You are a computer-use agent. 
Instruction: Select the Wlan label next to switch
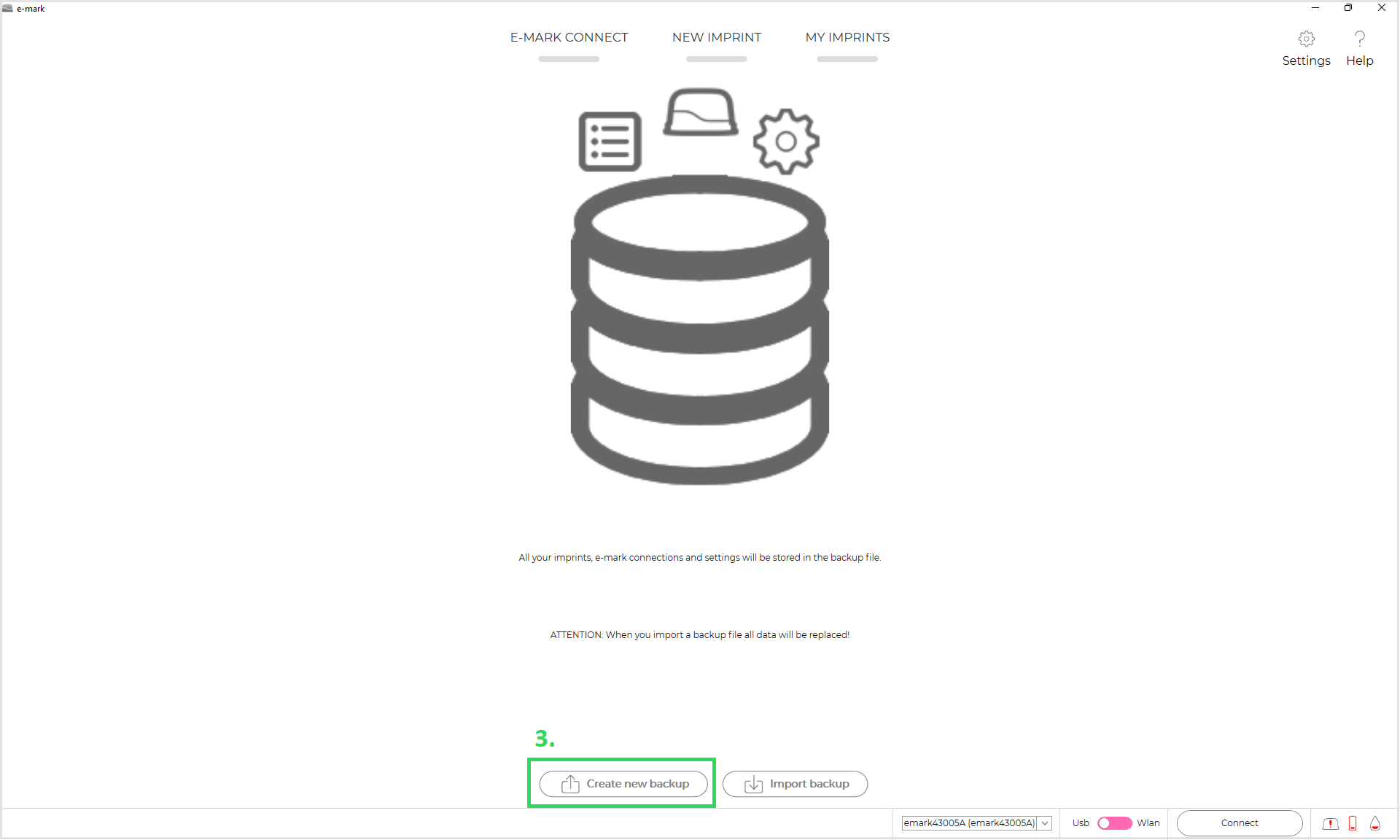[x=1148, y=823]
